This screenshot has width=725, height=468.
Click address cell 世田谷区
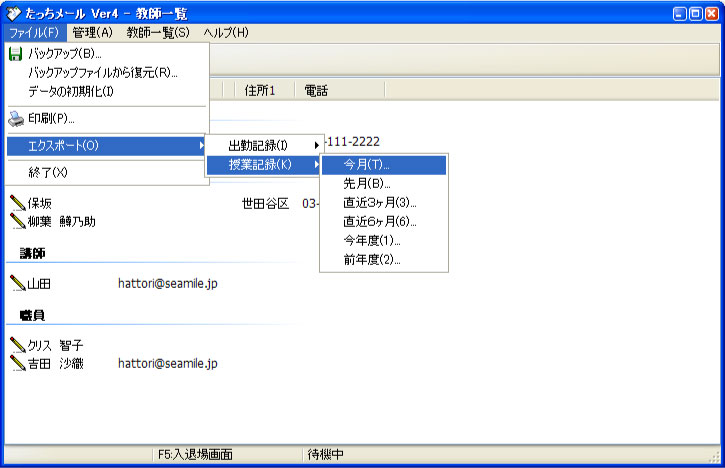click(265, 203)
